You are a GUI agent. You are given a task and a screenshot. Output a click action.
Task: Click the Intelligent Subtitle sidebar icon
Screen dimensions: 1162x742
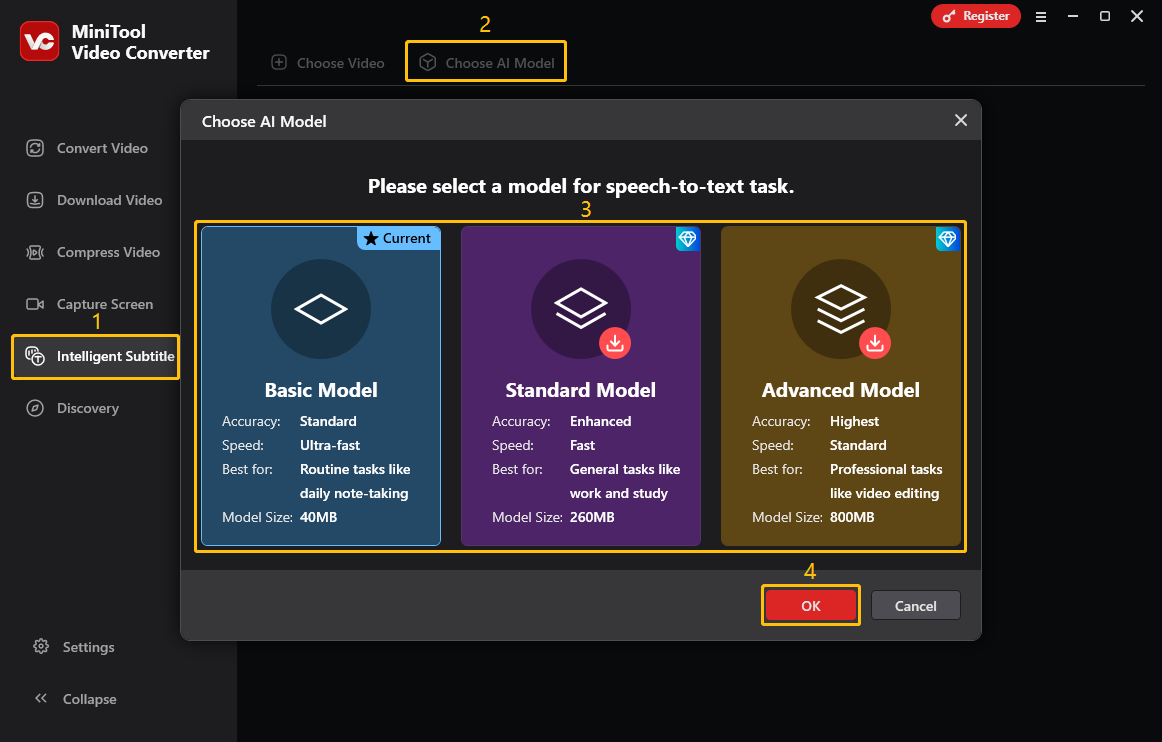pyautogui.click(x=35, y=356)
